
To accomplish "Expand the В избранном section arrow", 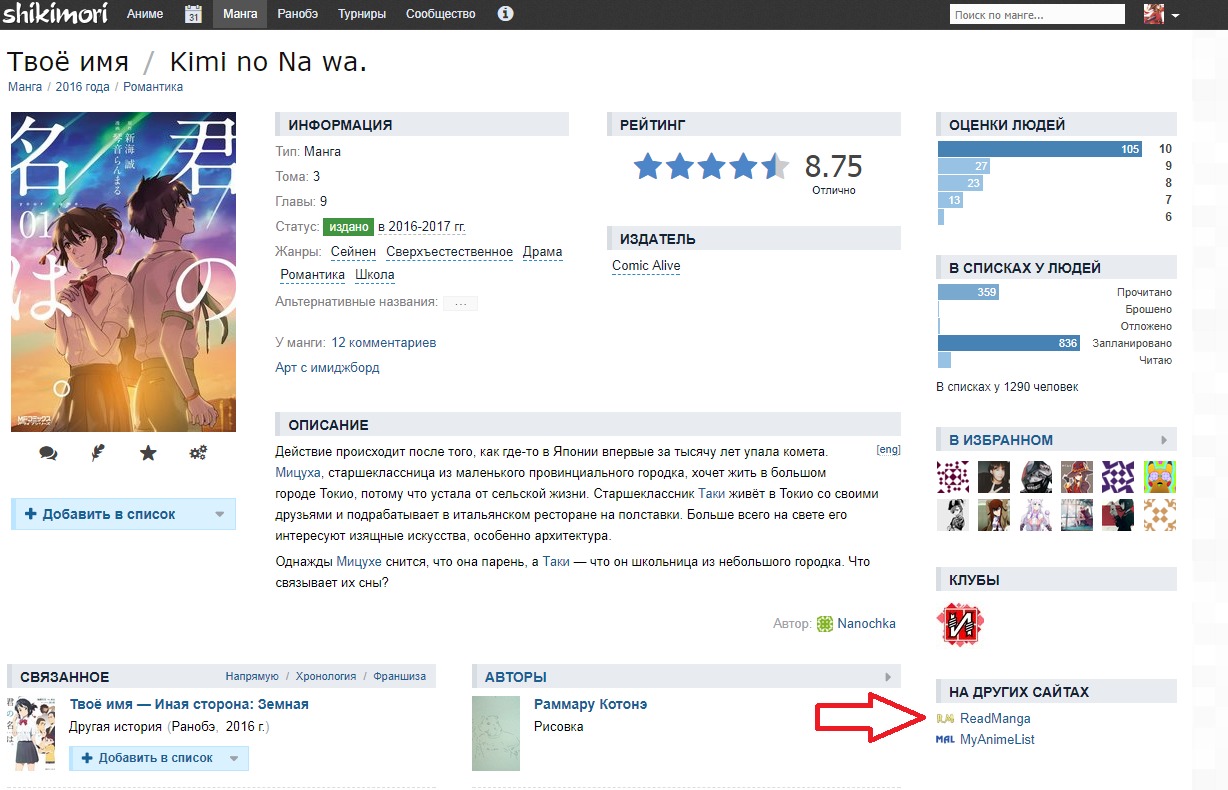I will (1163, 440).
